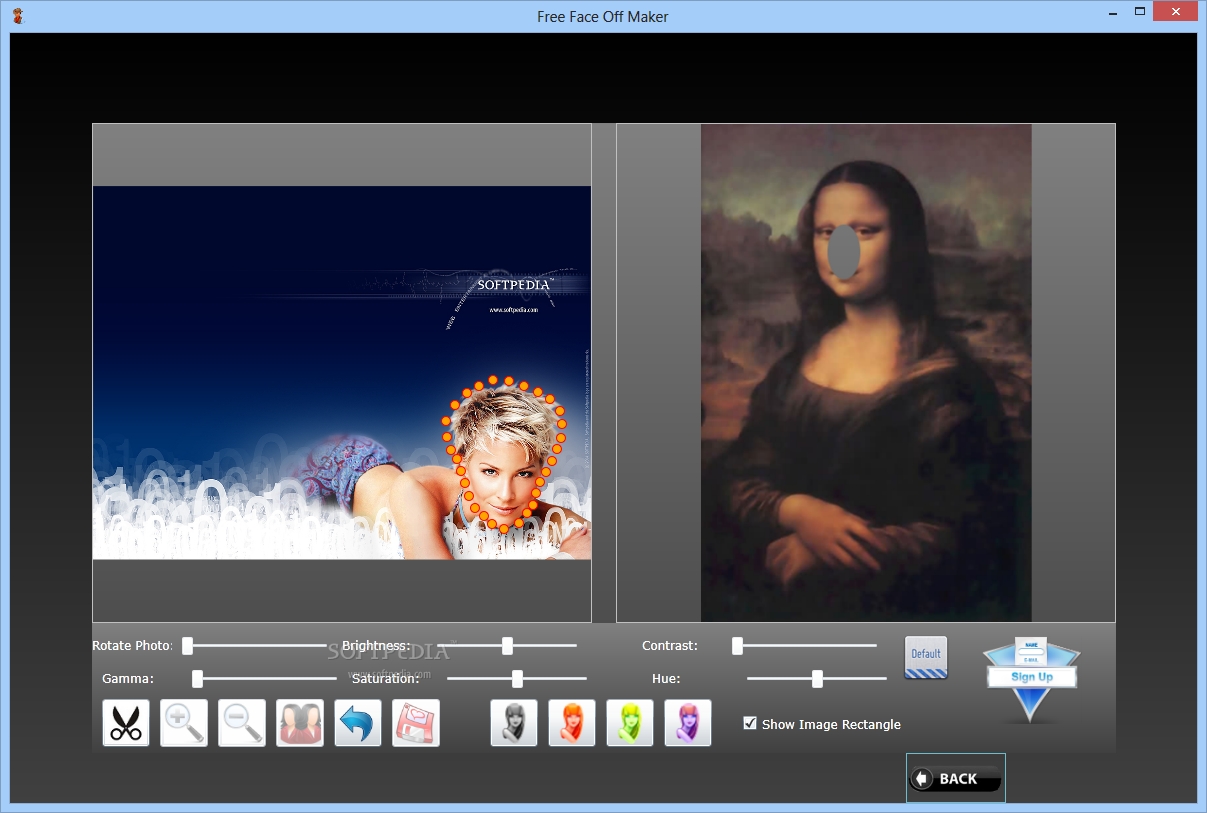
Task: Undo with the blue arrow icon
Action: pos(358,723)
